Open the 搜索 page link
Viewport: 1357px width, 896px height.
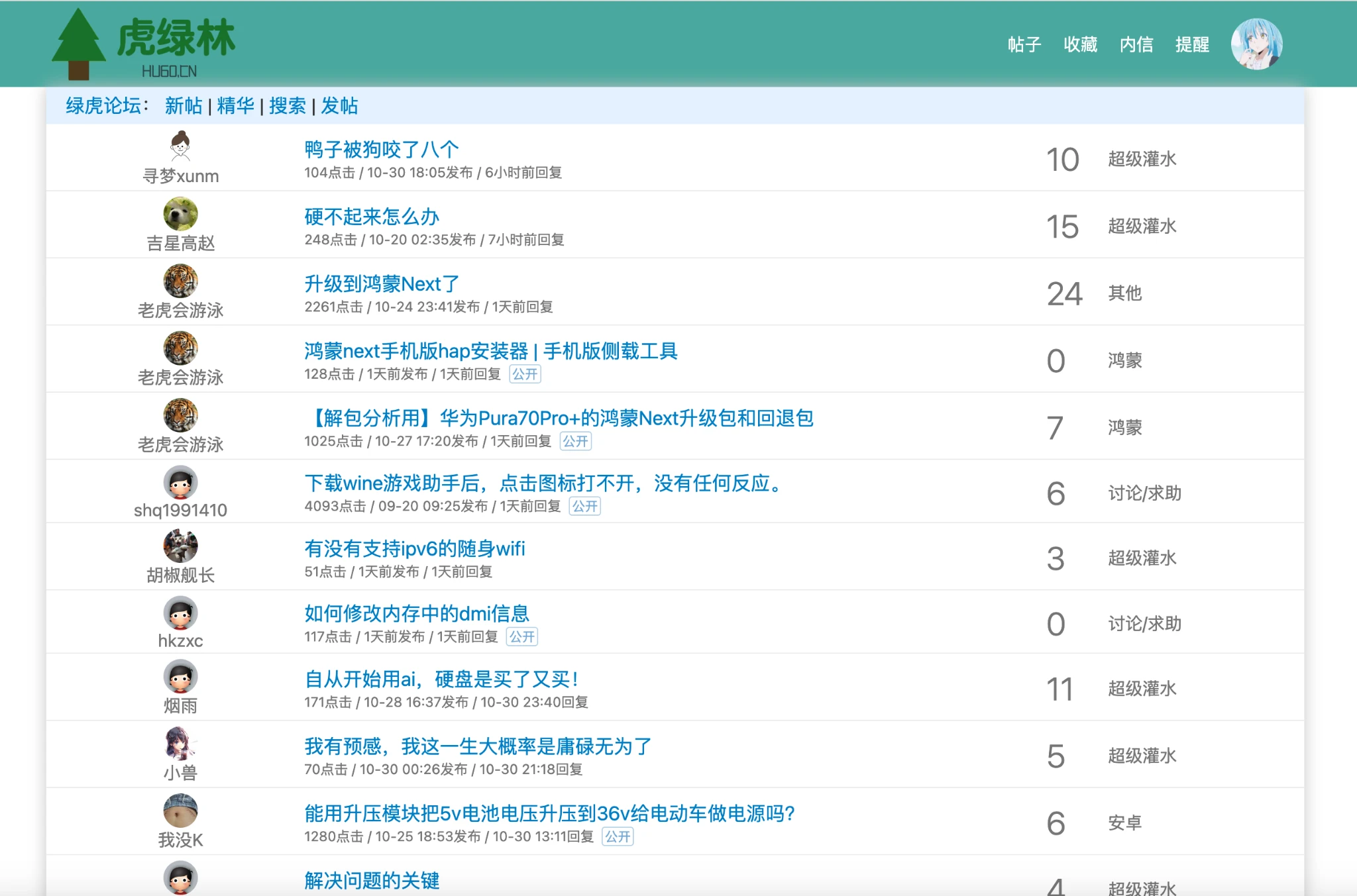click(x=287, y=106)
